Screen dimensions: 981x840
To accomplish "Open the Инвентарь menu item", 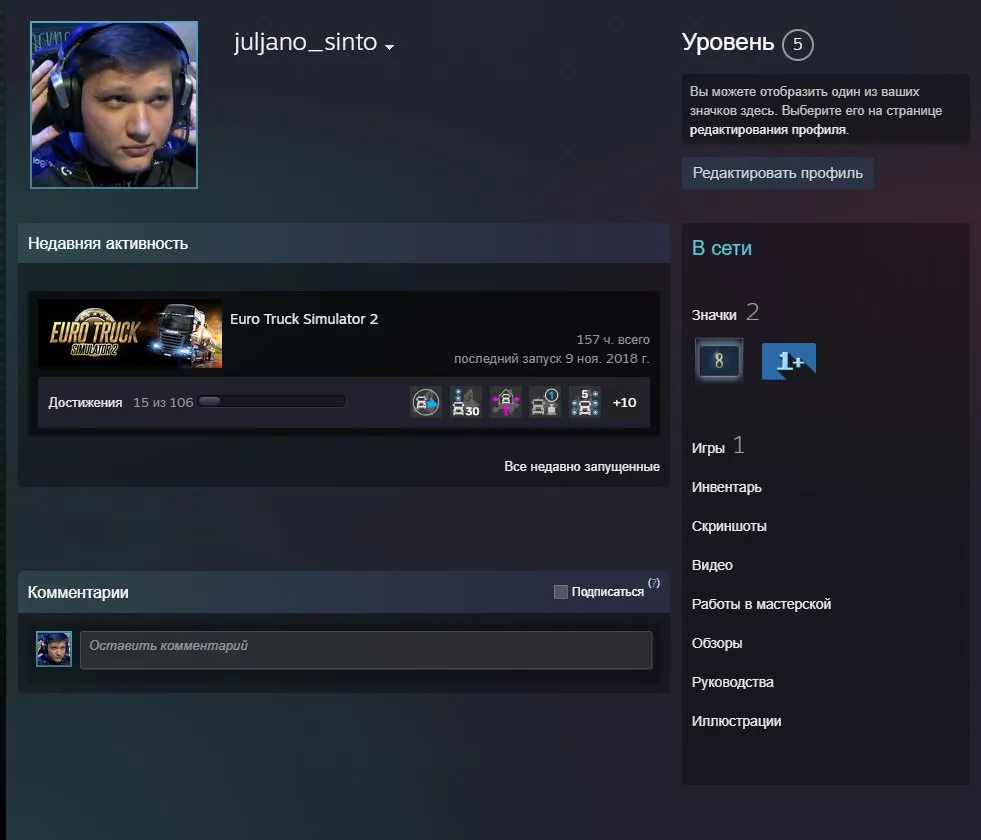I will point(726,487).
